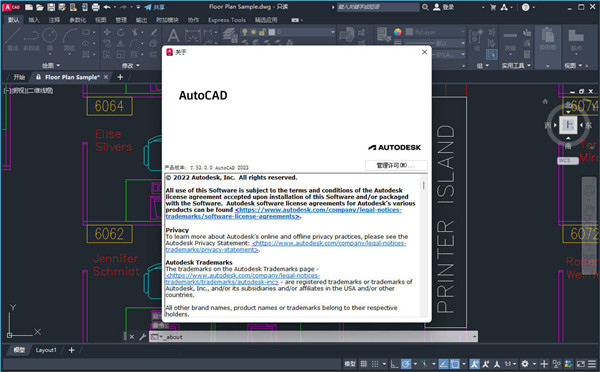Click the Help question mark icon
Screen dimensions: 600x372
[x=526, y=7]
